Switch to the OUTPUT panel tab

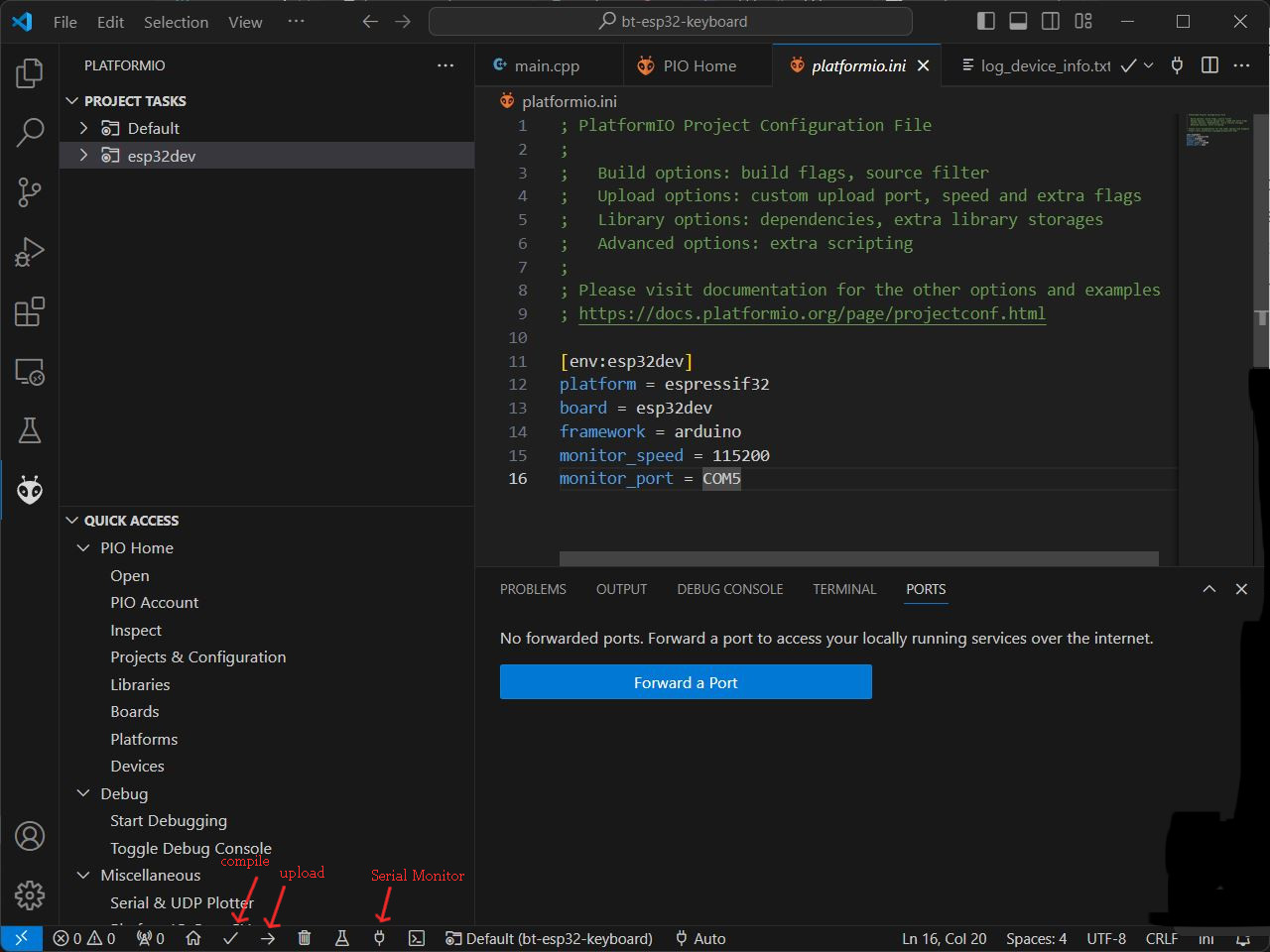pos(621,589)
